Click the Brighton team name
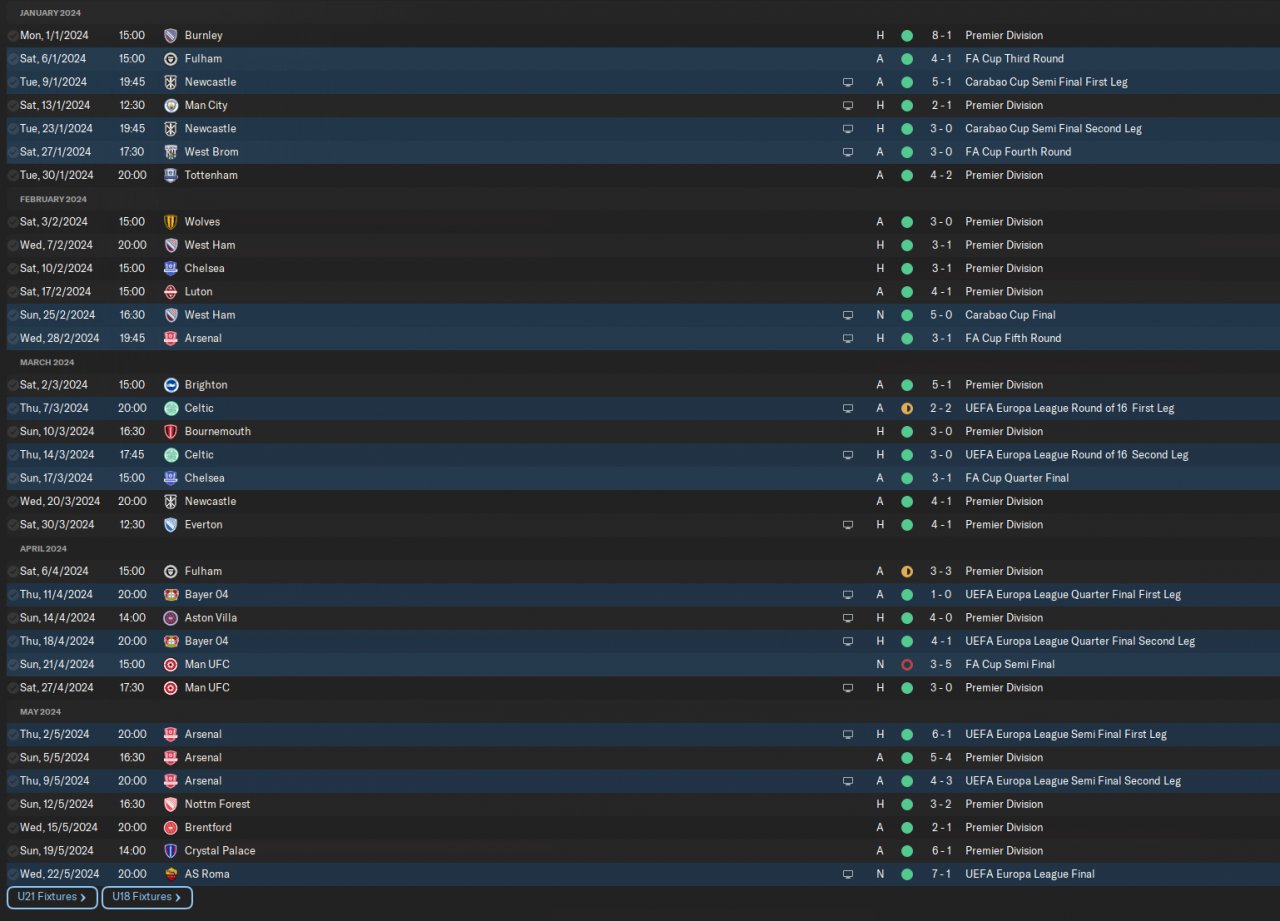The width and height of the screenshot is (1280, 921). pyautogui.click(x=206, y=385)
